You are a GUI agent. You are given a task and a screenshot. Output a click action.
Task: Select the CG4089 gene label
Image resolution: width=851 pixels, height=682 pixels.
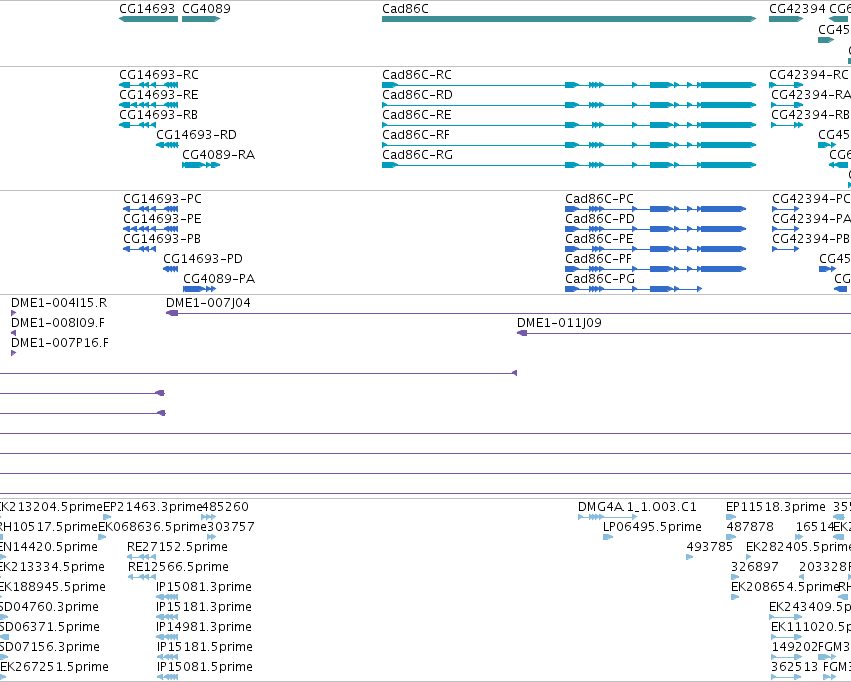pos(206,9)
